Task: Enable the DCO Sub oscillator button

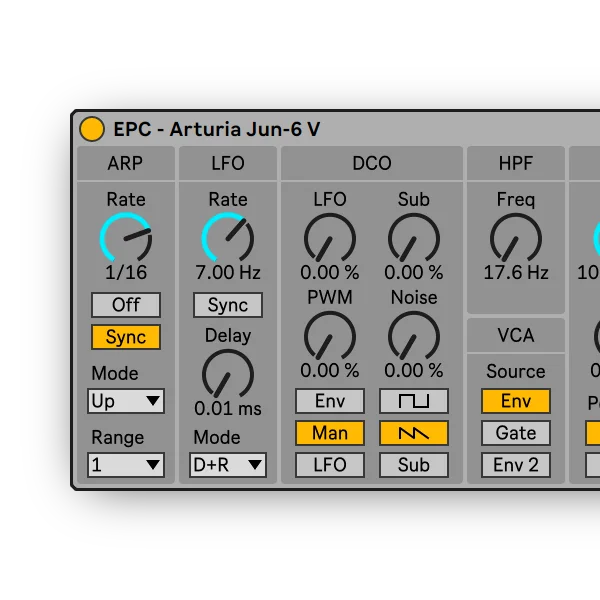Action: 414,465
